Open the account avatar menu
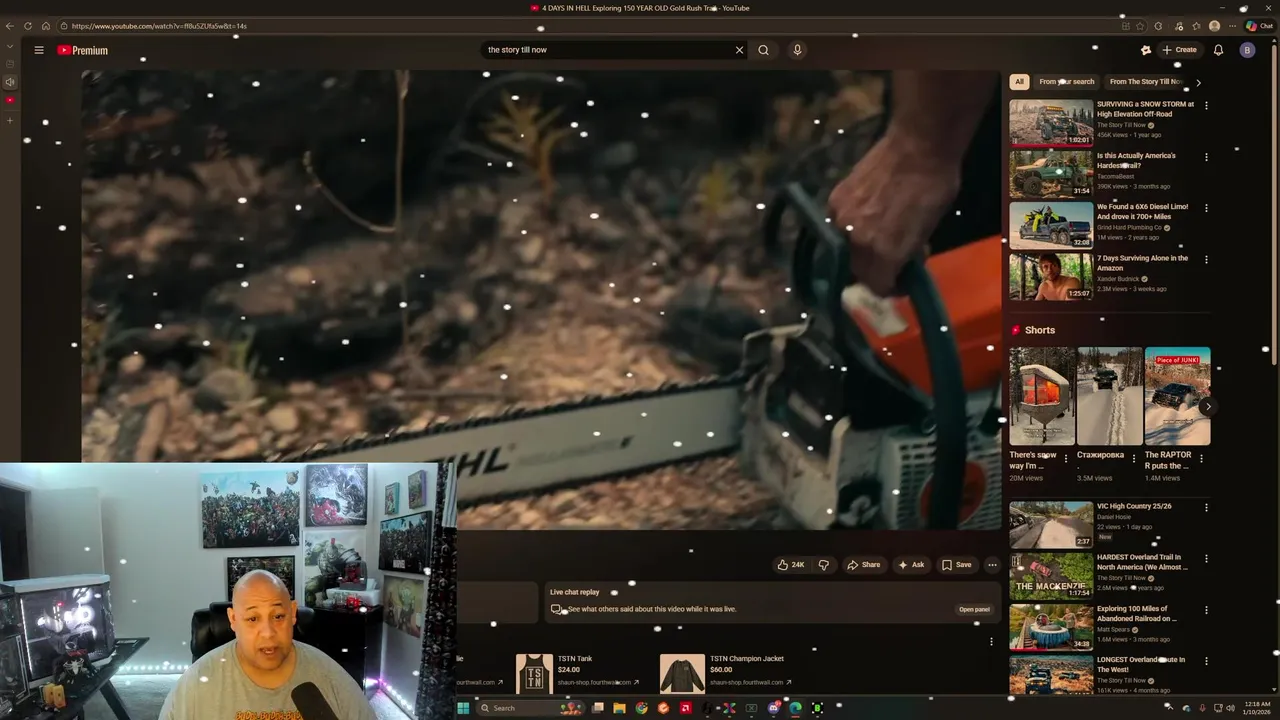 1247,50
